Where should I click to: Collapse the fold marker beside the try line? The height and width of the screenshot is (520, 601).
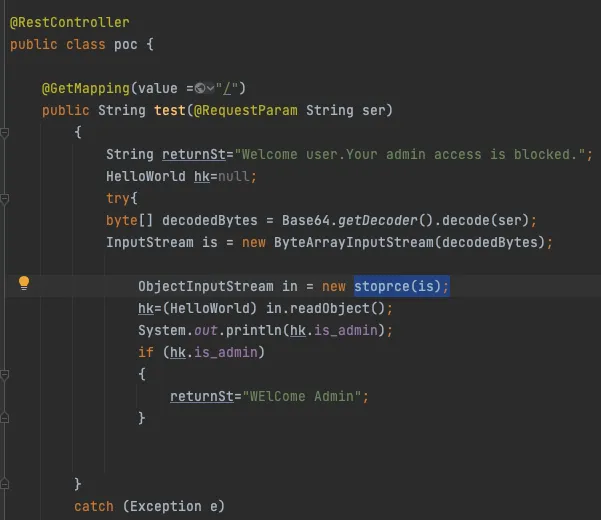click(x=4, y=199)
